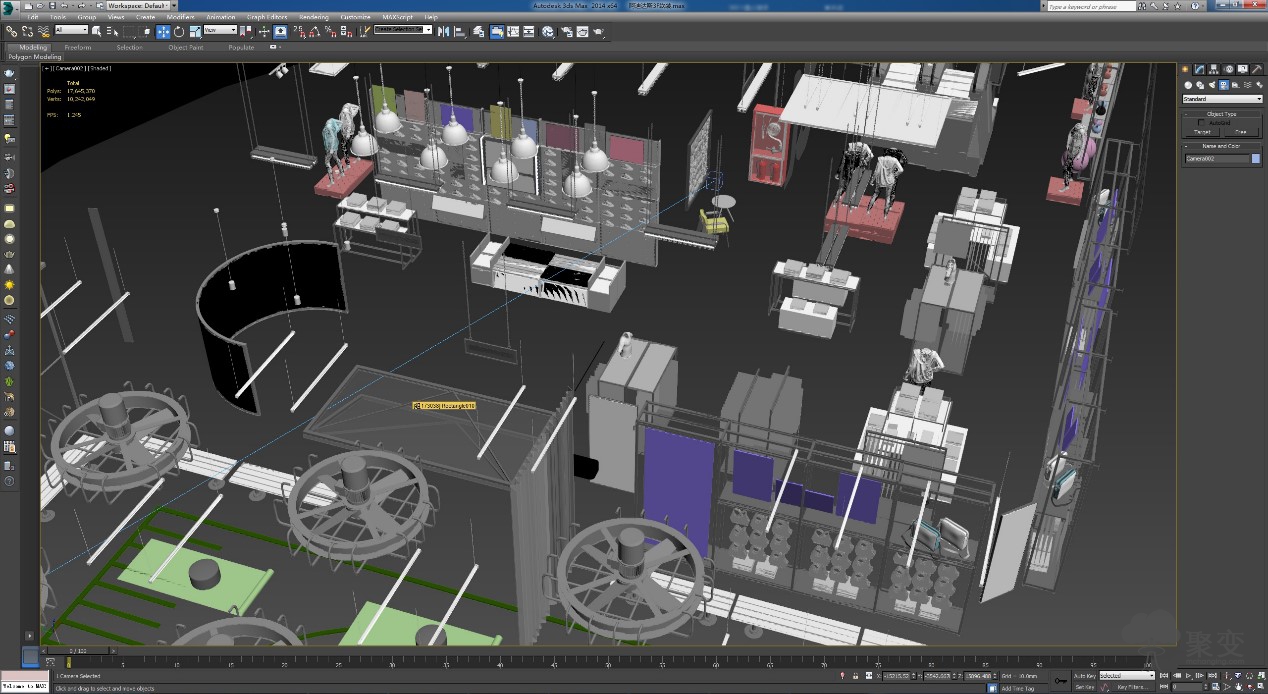Open the reference coordinate system 'View' dropdown
The image size is (1268, 694).
(220, 31)
